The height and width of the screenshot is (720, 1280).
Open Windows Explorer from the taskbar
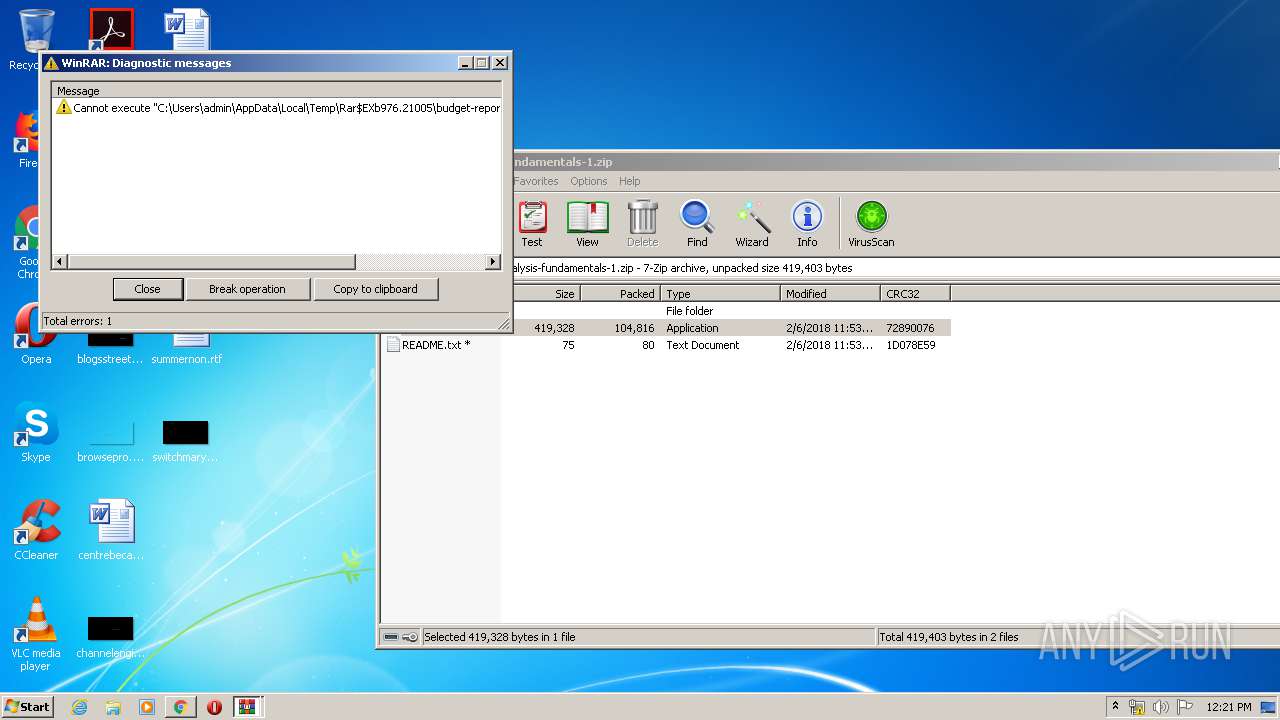click(113, 707)
